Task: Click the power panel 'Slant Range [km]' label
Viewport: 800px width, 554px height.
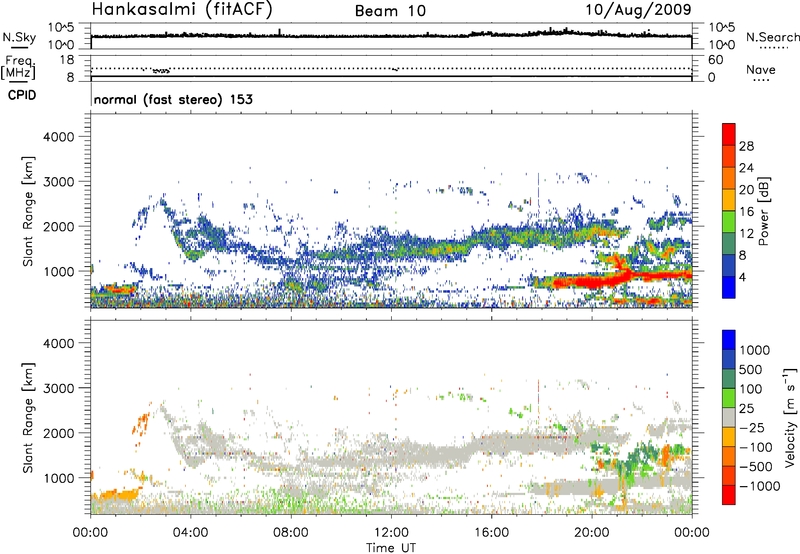Action: 28,211
